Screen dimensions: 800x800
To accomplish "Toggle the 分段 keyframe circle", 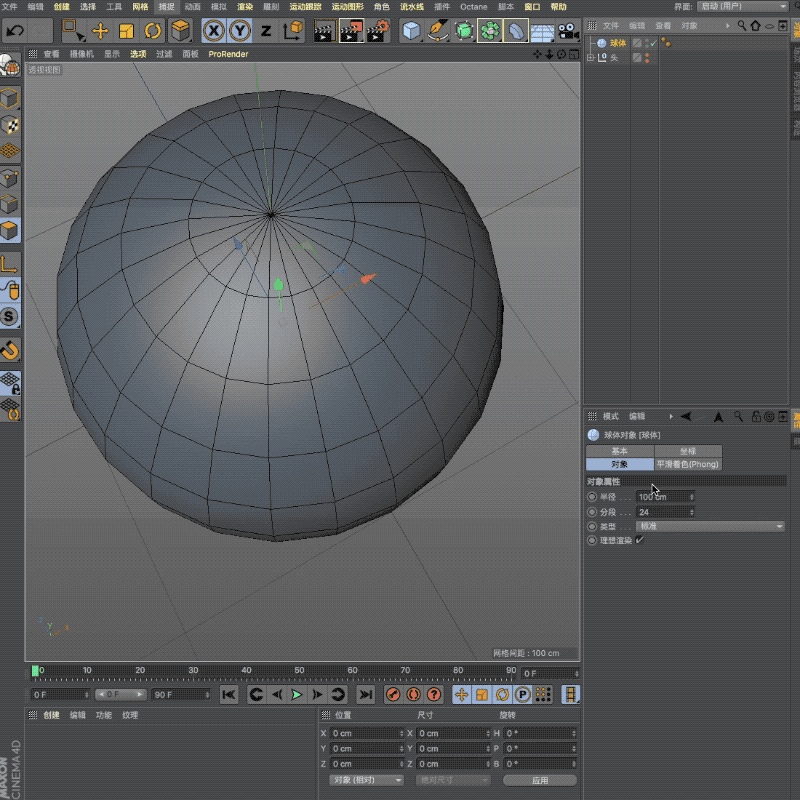I will pyautogui.click(x=592, y=511).
